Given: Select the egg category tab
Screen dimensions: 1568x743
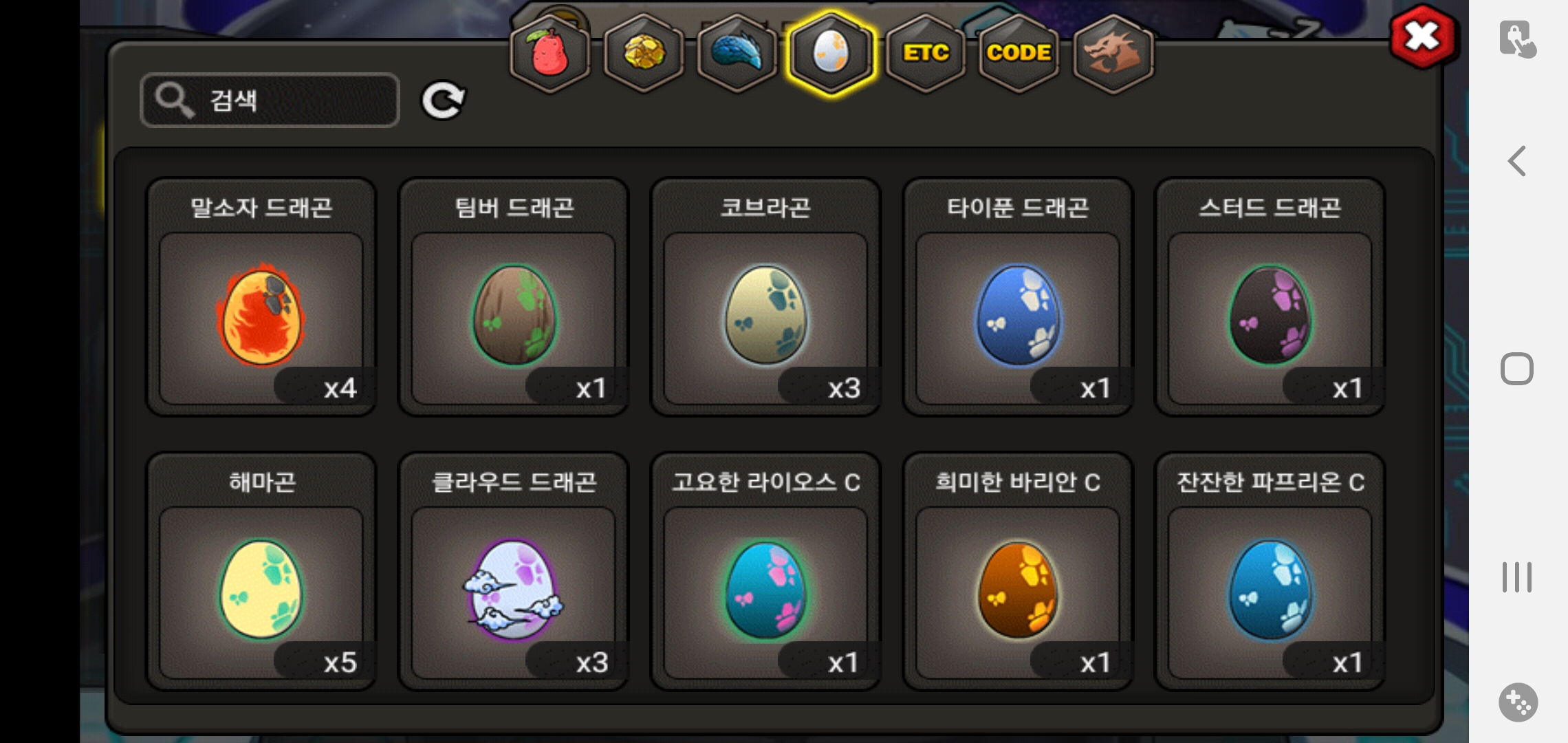Looking at the screenshot, I should (x=831, y=54).
